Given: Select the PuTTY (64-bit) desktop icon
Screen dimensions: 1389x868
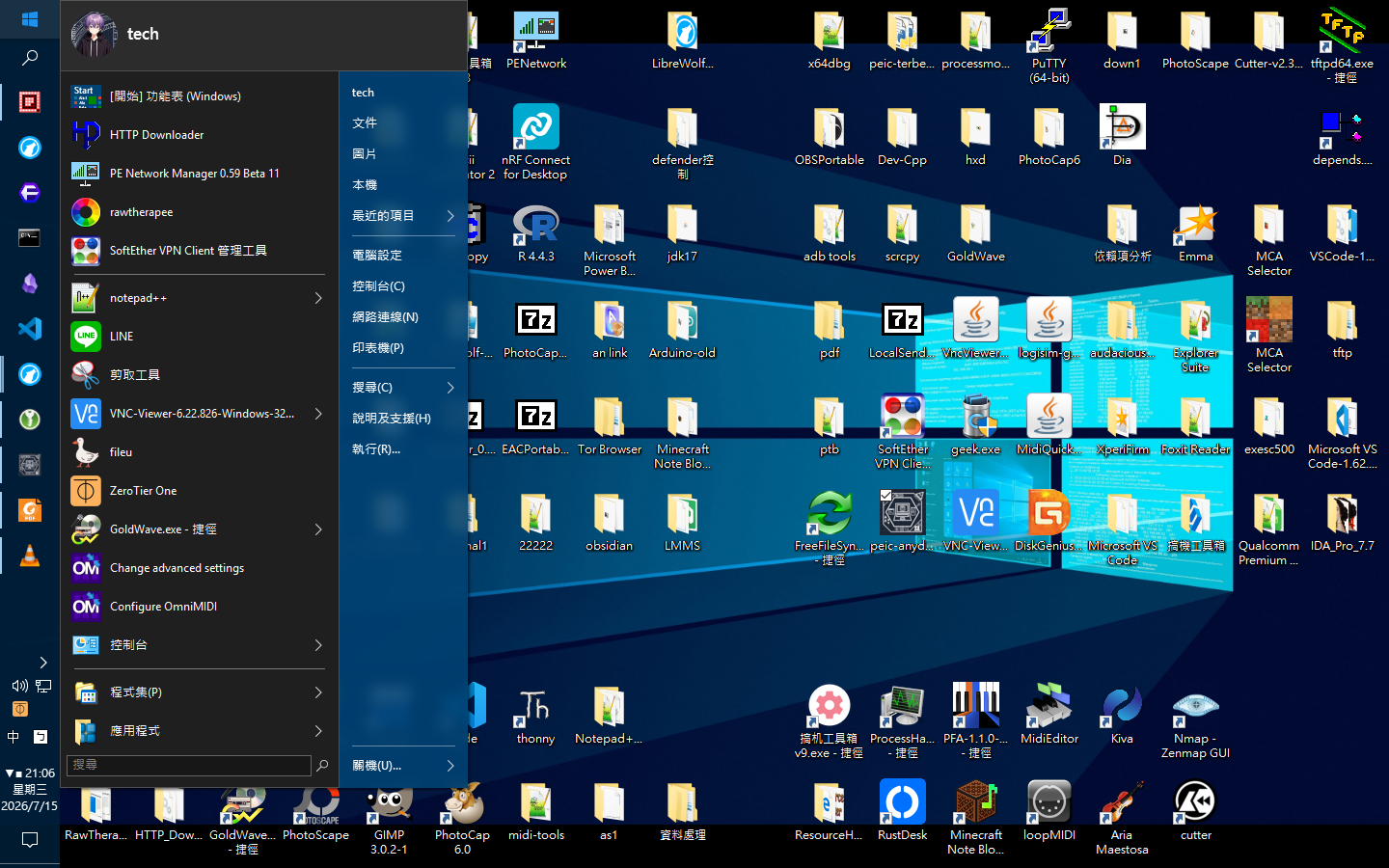Looking at the screenshot, I should click(x=1049, y=45).
